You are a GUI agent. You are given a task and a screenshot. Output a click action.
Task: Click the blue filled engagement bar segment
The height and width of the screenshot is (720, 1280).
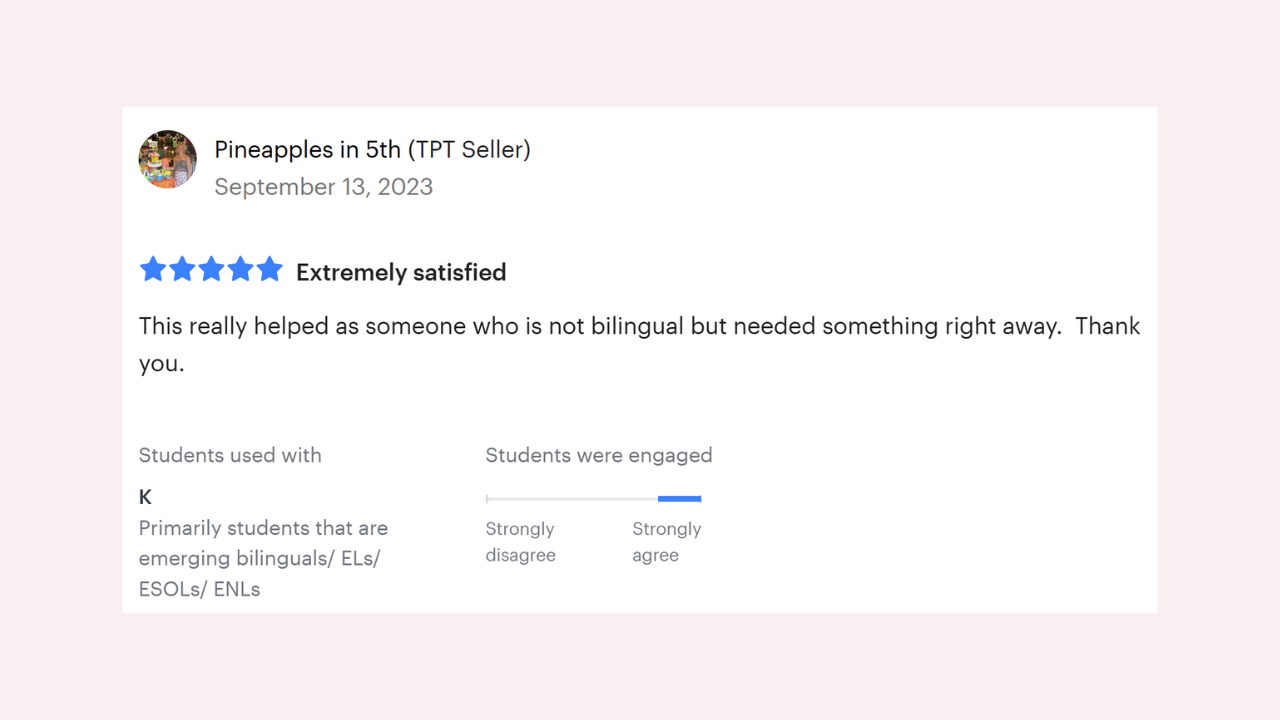(x=679, y=498)
